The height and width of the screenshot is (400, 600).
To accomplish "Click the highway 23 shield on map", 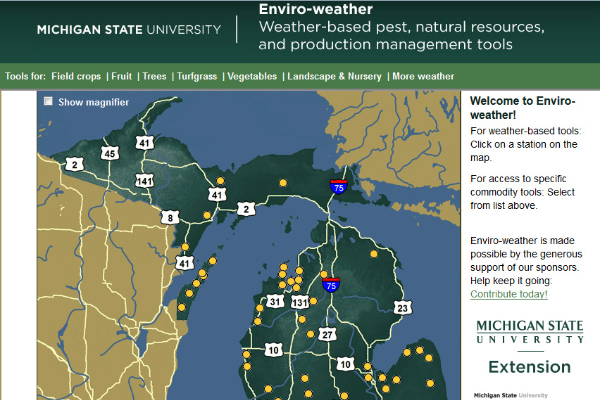I will [x=402, y=308].
